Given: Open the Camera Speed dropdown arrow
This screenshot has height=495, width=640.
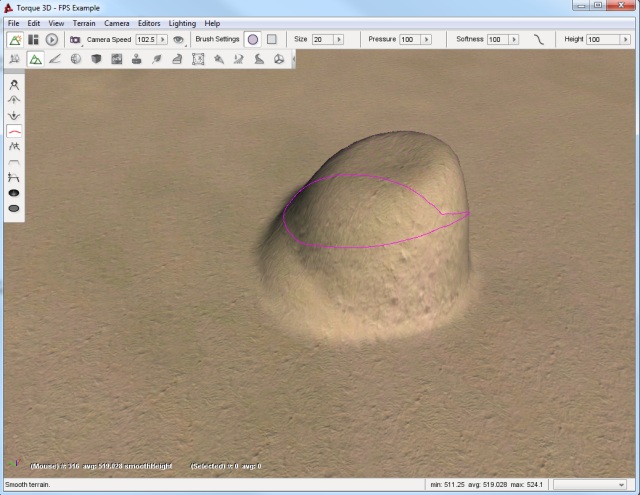Looking at the screenshot, I should 163,39.
